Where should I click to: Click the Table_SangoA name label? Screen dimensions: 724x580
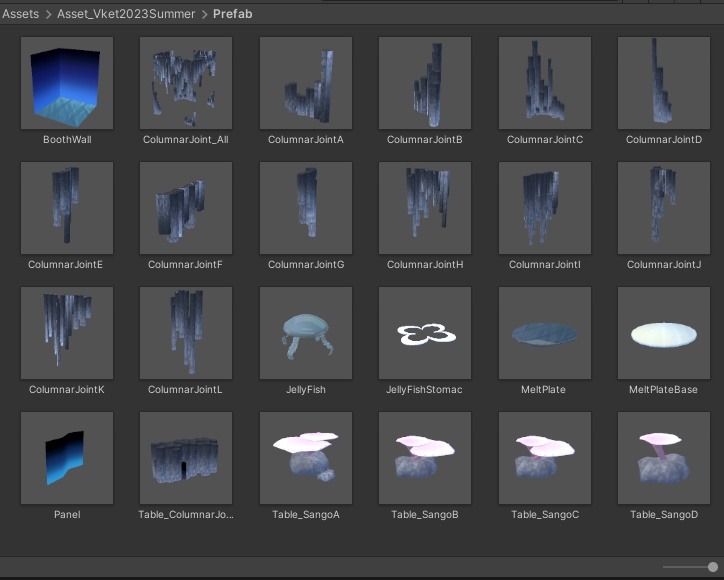click(306, 514)
